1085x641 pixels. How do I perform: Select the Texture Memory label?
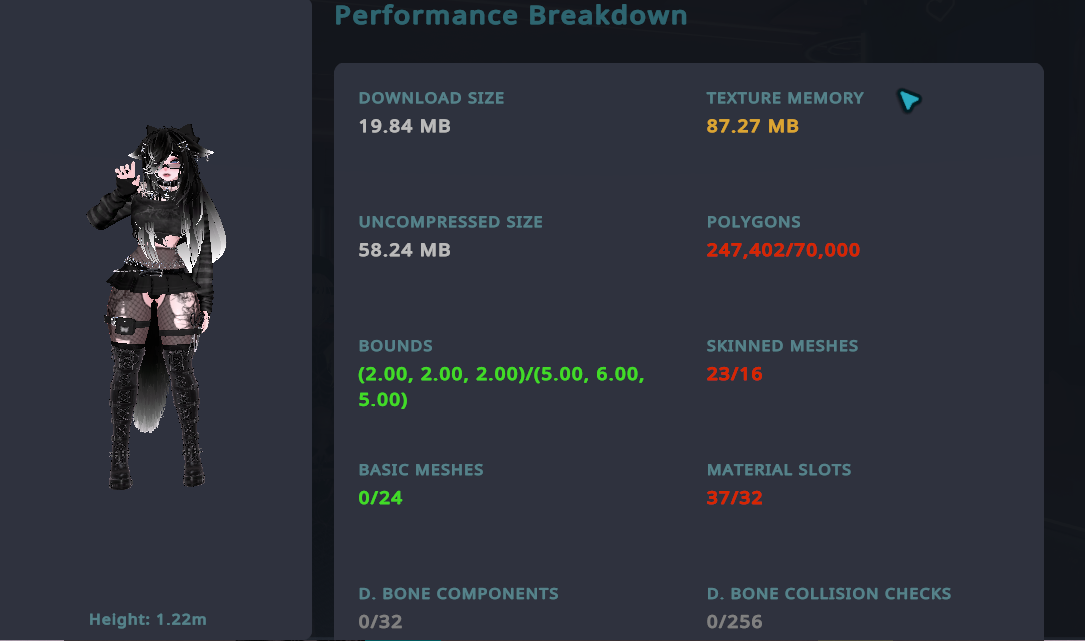coord(784,98)
